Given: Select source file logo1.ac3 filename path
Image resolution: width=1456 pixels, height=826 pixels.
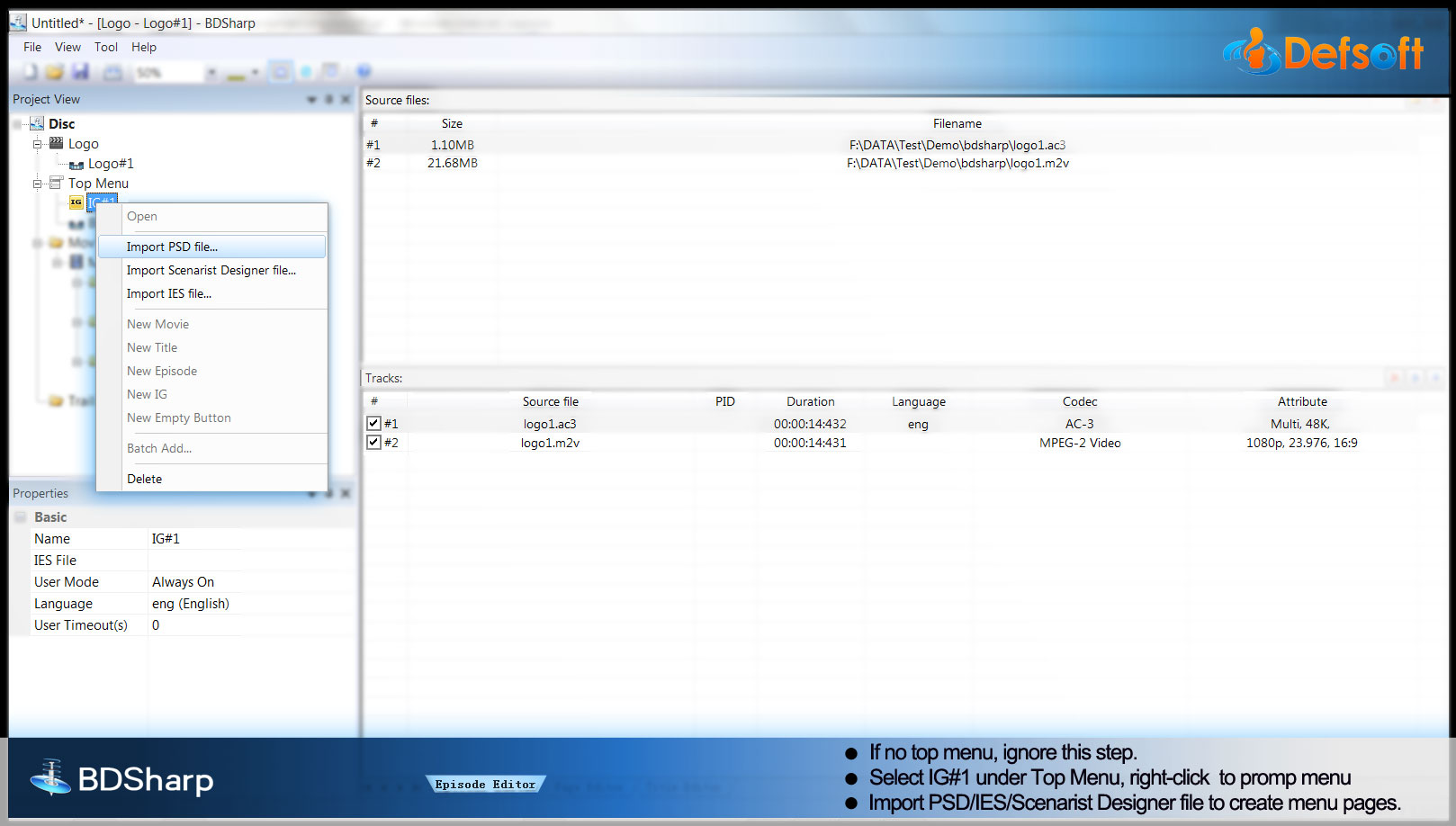Looking at the screenshot, I should 957,145.
